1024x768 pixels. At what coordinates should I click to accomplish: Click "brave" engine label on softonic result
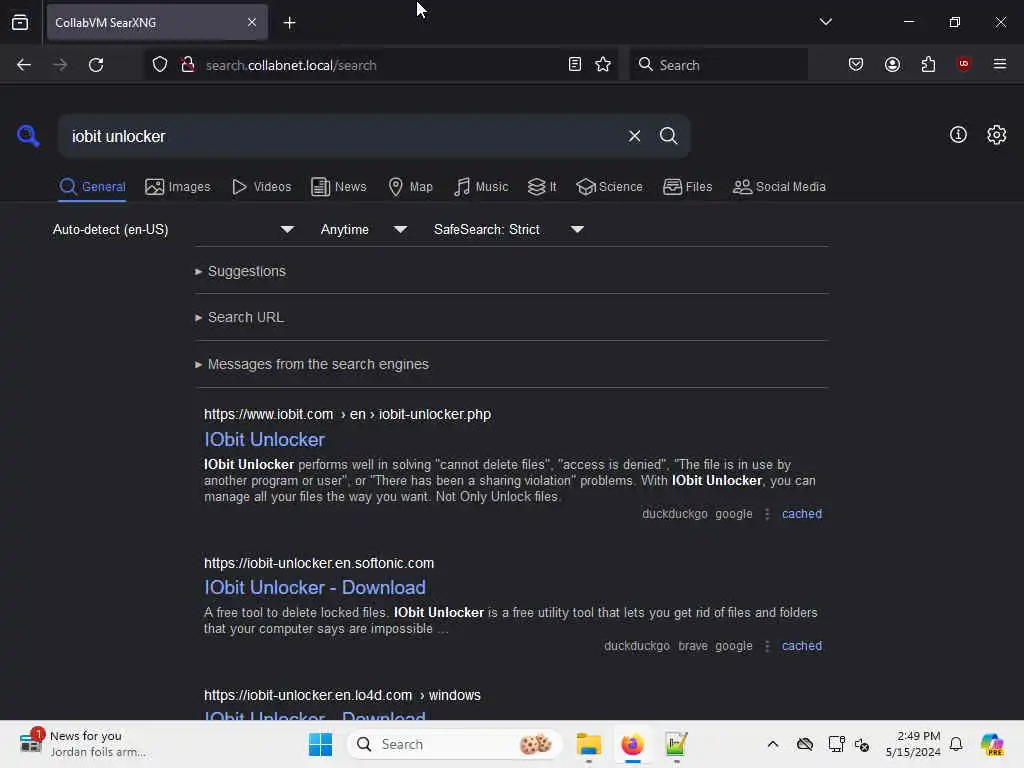tap(693, 646)
